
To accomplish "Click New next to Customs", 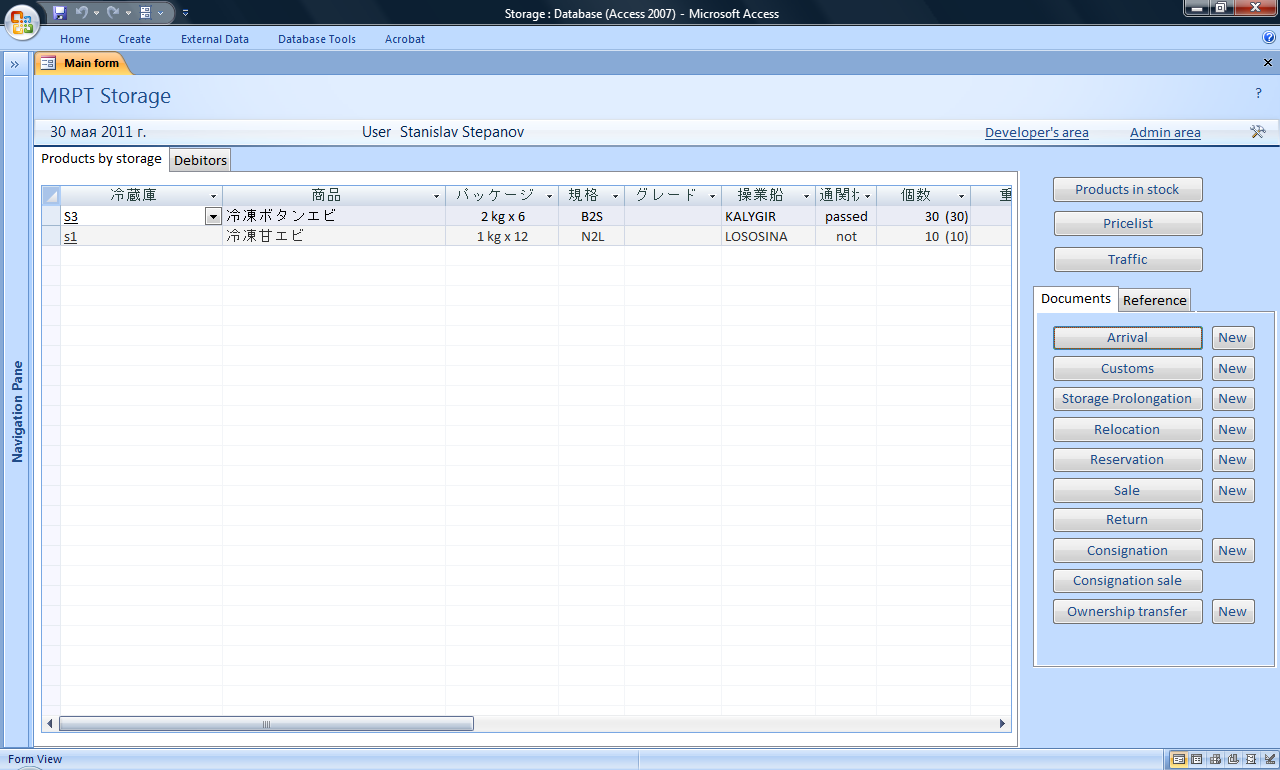I will pos(1232,368).
